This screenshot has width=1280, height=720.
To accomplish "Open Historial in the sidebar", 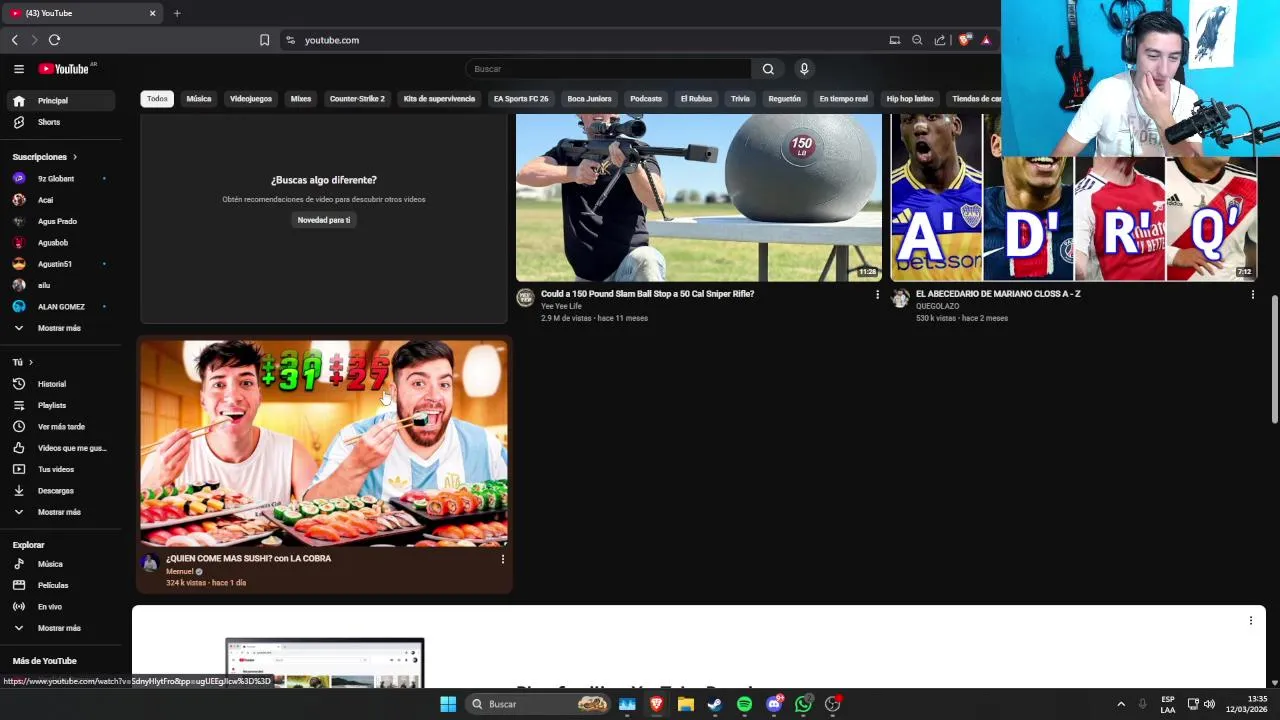I will pos(60,384).
